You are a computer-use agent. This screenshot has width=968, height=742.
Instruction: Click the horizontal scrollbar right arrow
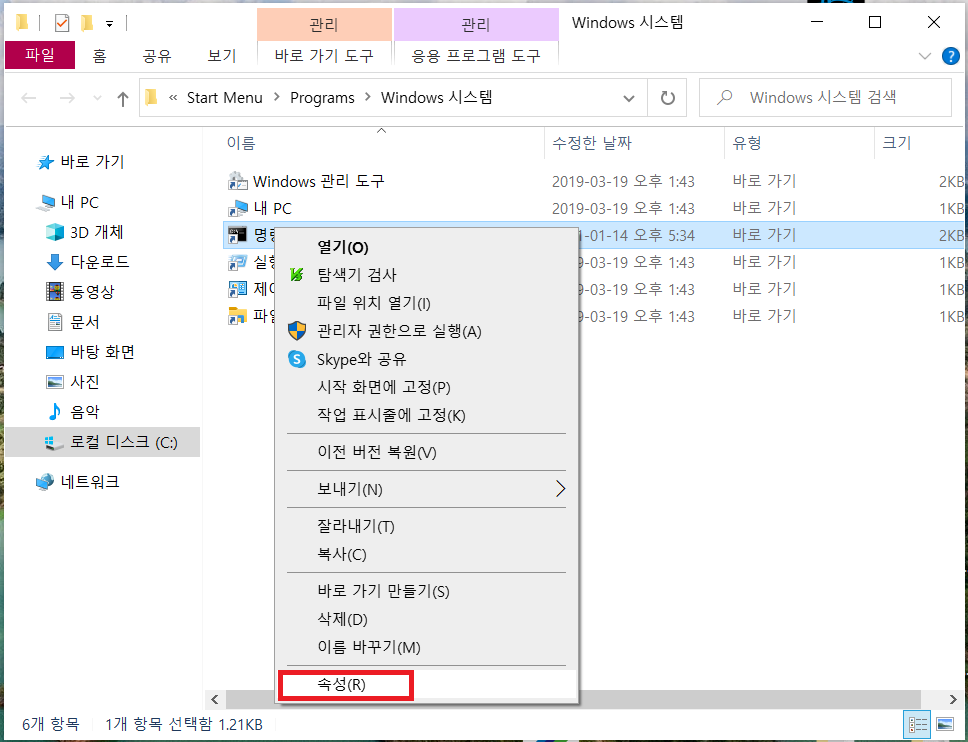coord(953,699)
